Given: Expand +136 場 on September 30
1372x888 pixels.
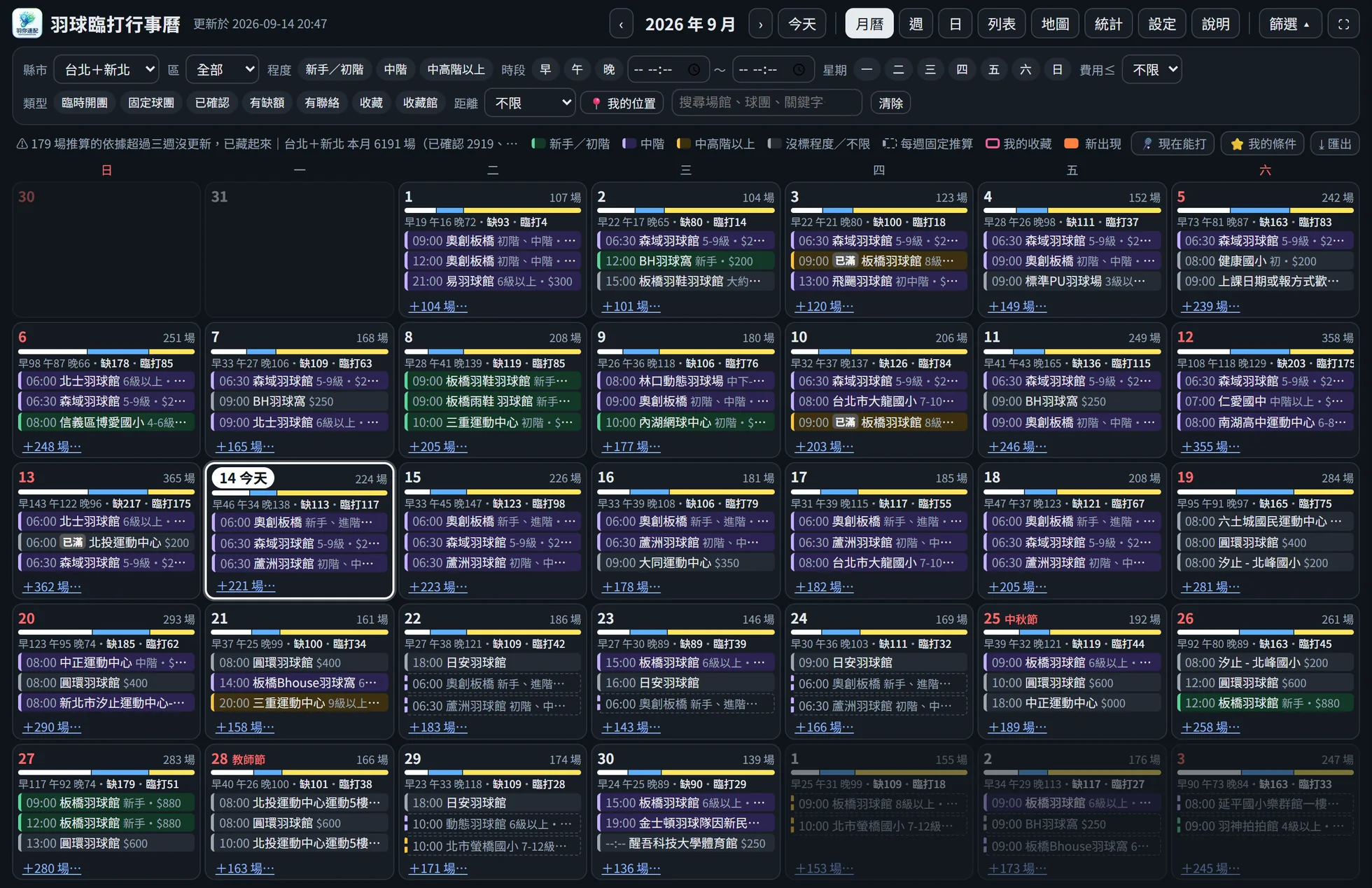Looking at the screenshot, I should (x=631, y=868).
